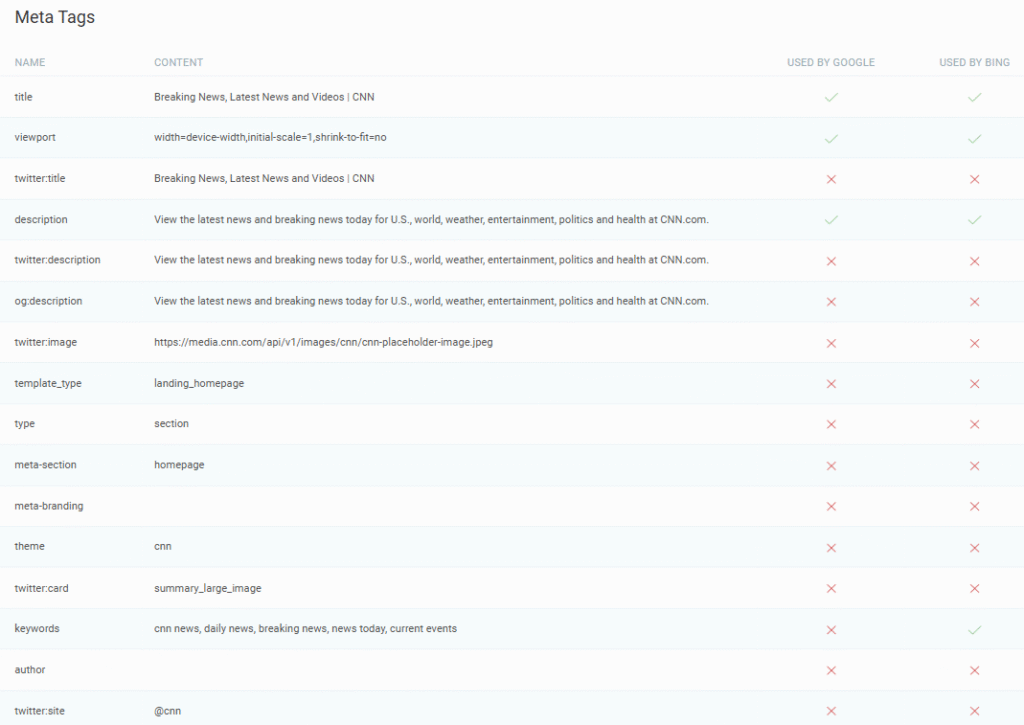Click the NAME column header
This screenshot has width=1024, height=725.
[30, 62]
